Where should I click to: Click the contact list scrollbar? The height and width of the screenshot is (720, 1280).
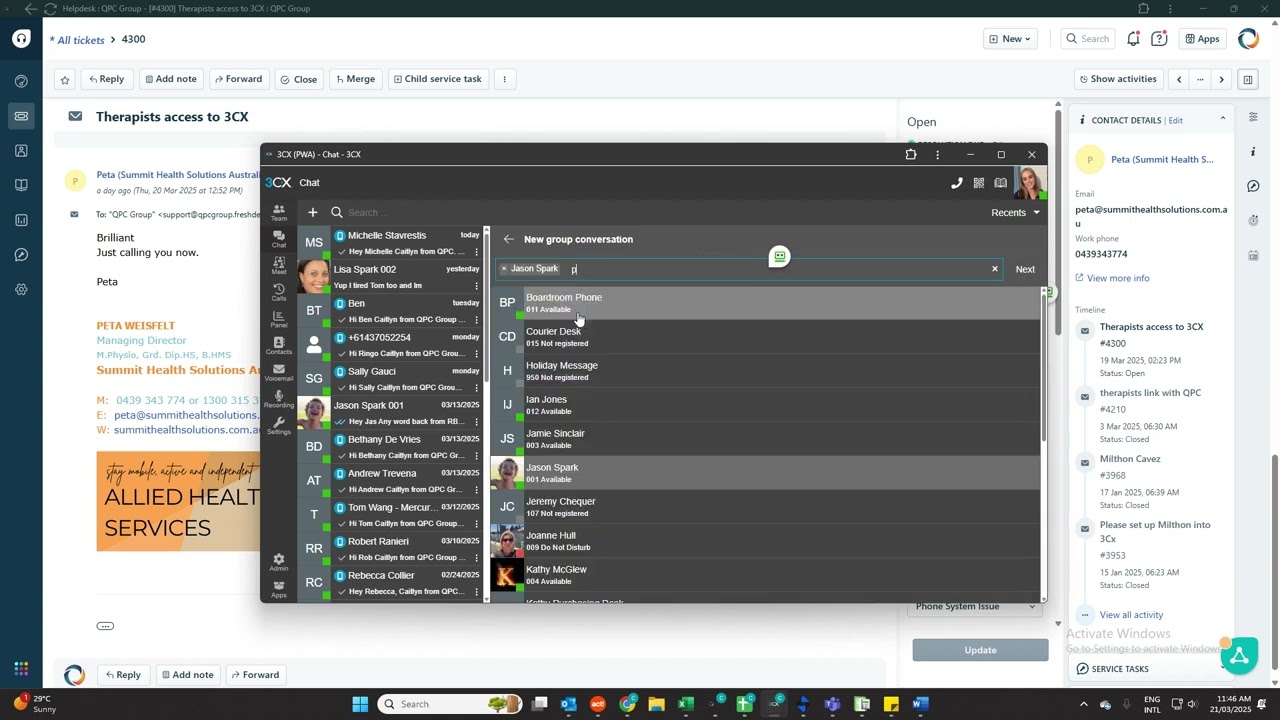point(1044,370)
